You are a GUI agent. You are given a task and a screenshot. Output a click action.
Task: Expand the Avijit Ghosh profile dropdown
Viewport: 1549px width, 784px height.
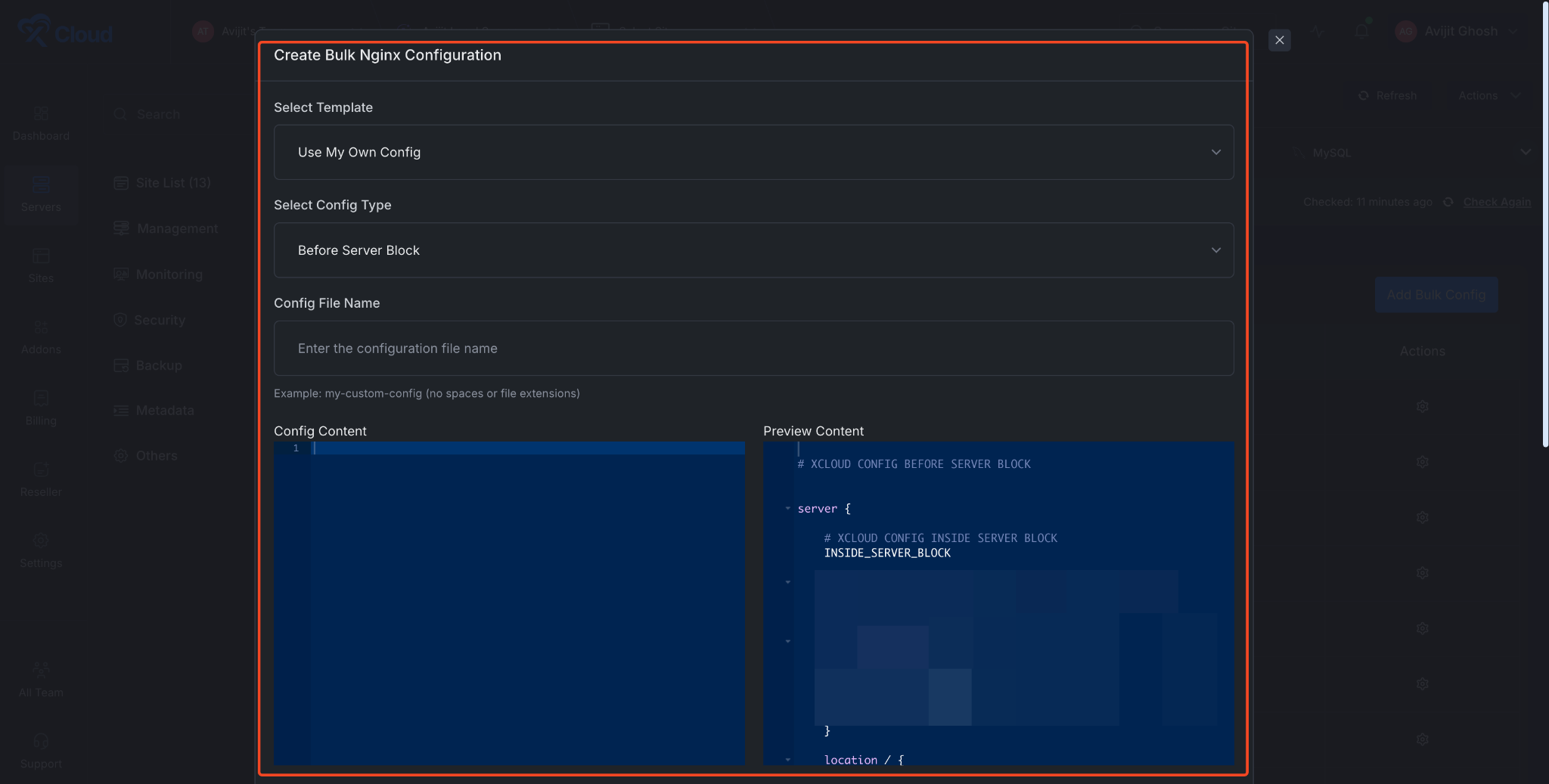click(x=1457, y=32)
